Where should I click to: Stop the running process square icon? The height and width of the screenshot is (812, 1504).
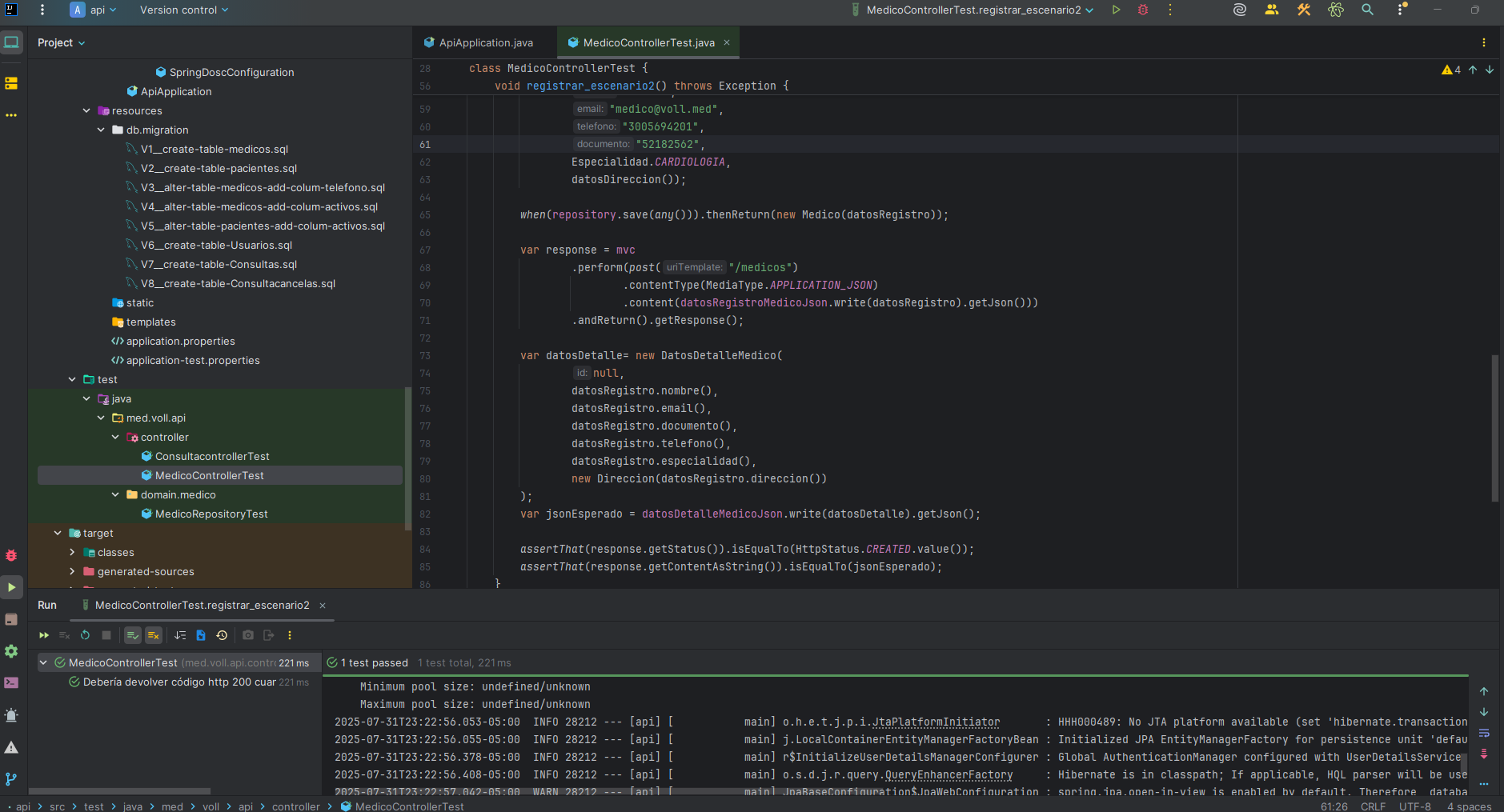[x=106, y=635]
